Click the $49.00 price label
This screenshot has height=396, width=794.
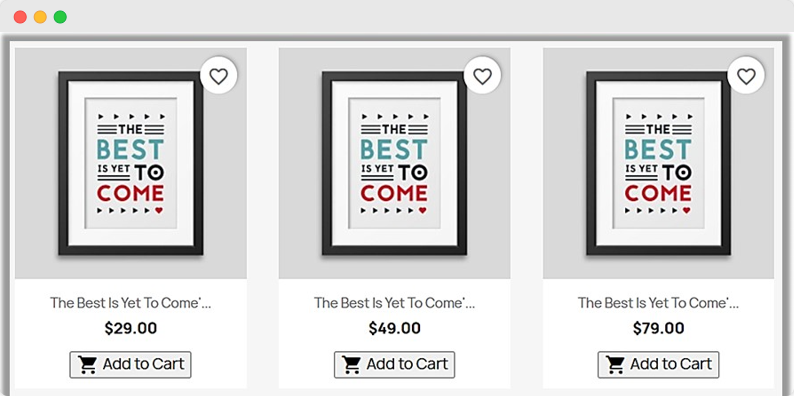(x=394, y=328)
